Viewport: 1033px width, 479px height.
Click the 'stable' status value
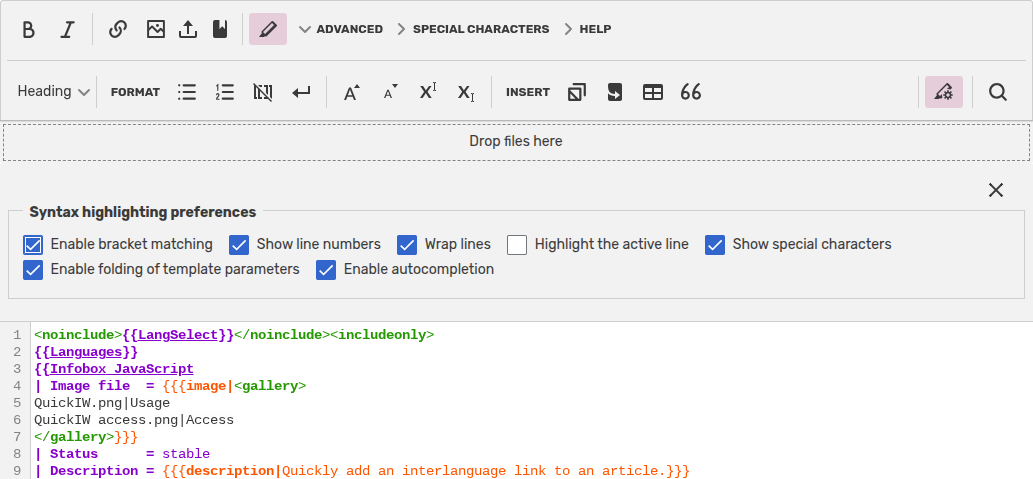click(186, 454)
